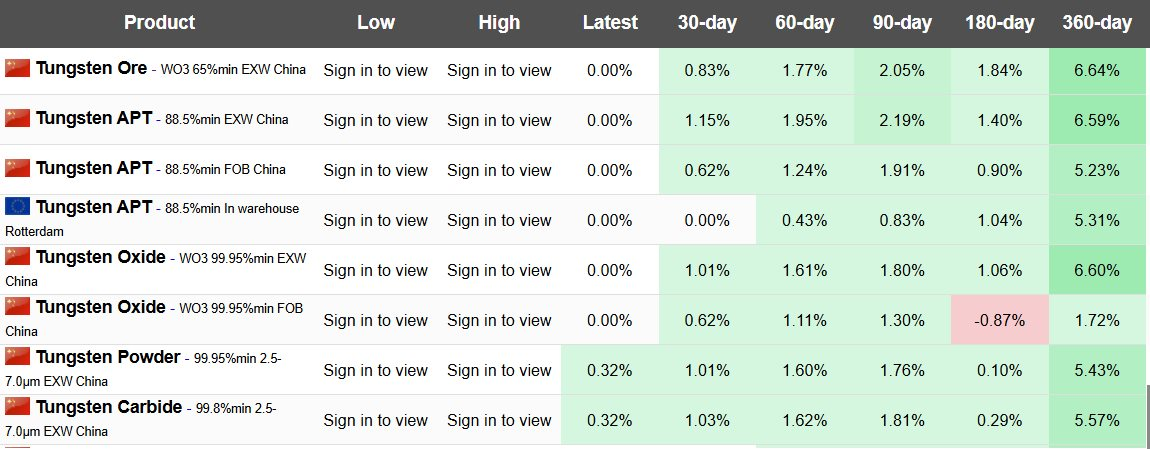Click the 360-day column header

pyautogui.click(x=1097, y=22)
